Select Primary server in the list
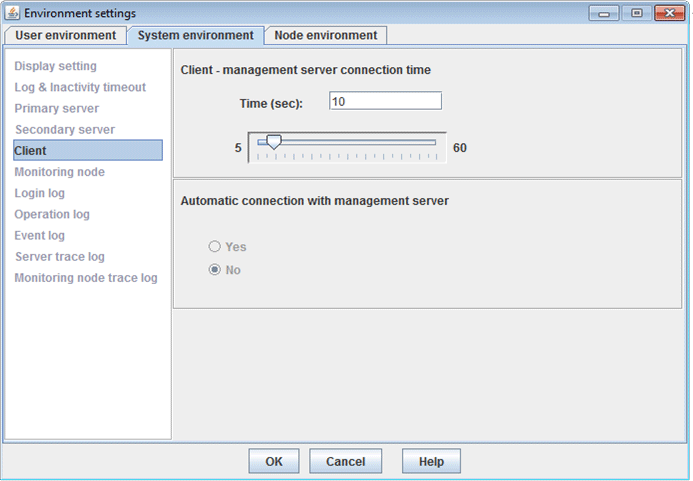This screenshot has height=481, width=693. click(57, 108)
